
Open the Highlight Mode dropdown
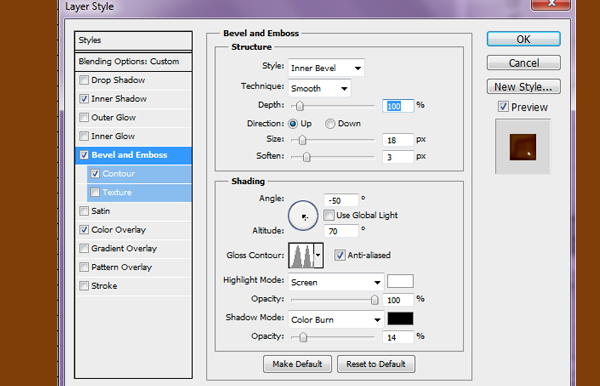(x=336, y=282)
